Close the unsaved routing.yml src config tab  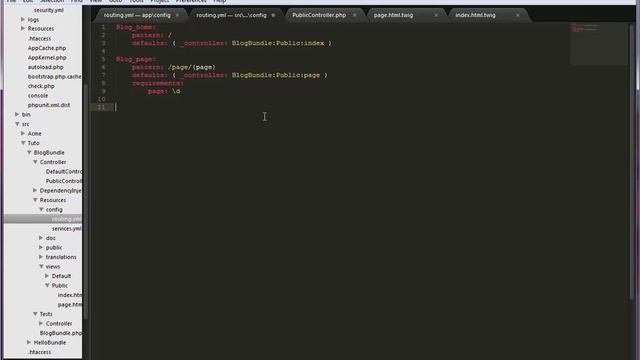tap(273, 15)
